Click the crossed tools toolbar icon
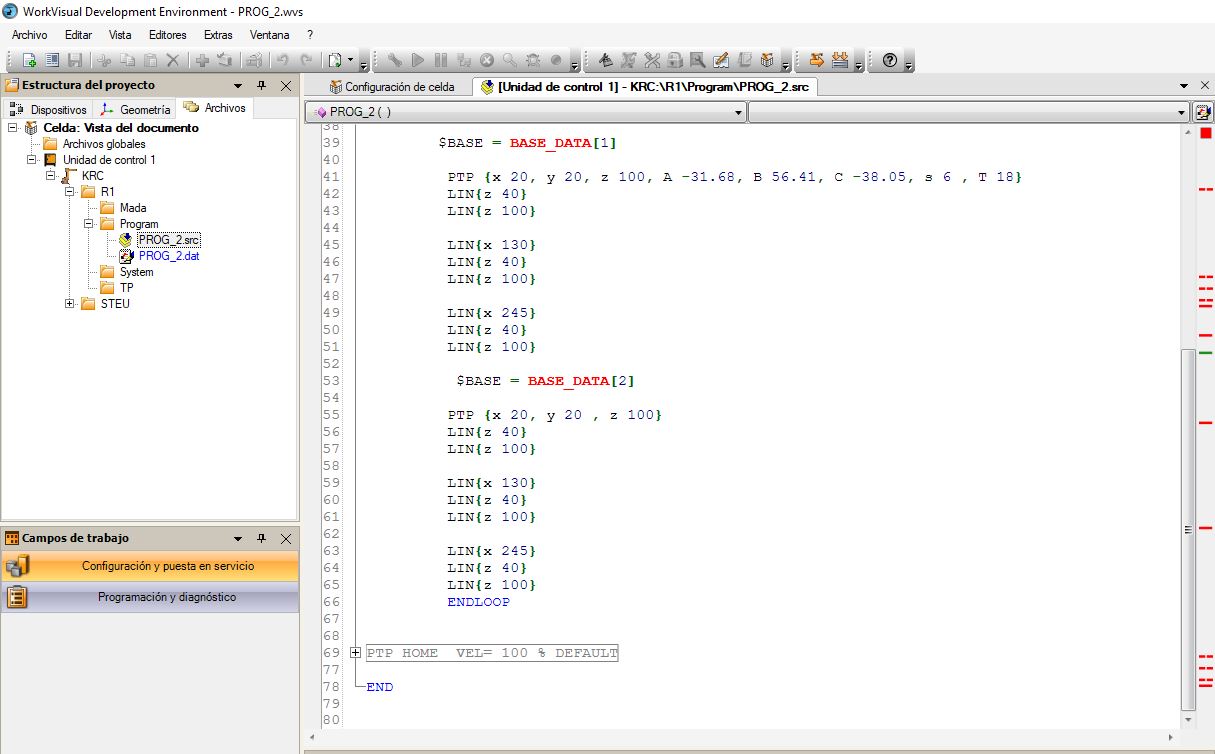 pos(652,61)
